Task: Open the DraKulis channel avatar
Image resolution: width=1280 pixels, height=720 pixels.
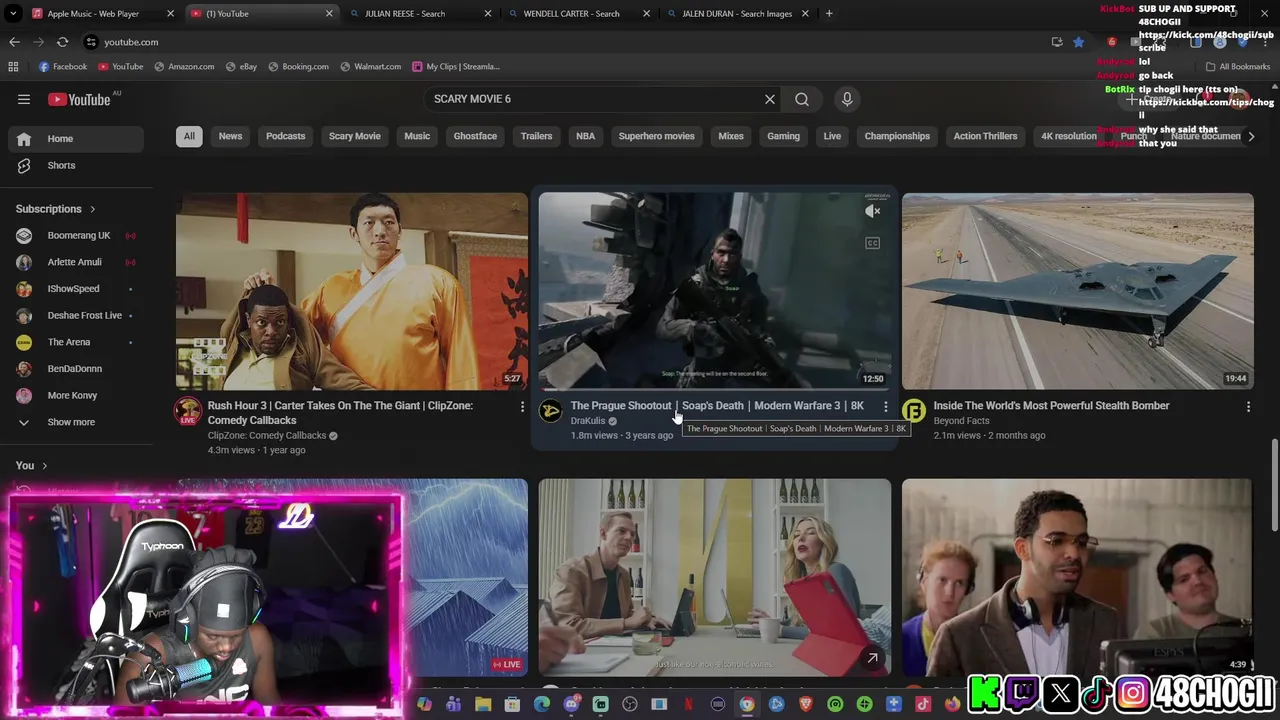Action: [x=551, y=411]
